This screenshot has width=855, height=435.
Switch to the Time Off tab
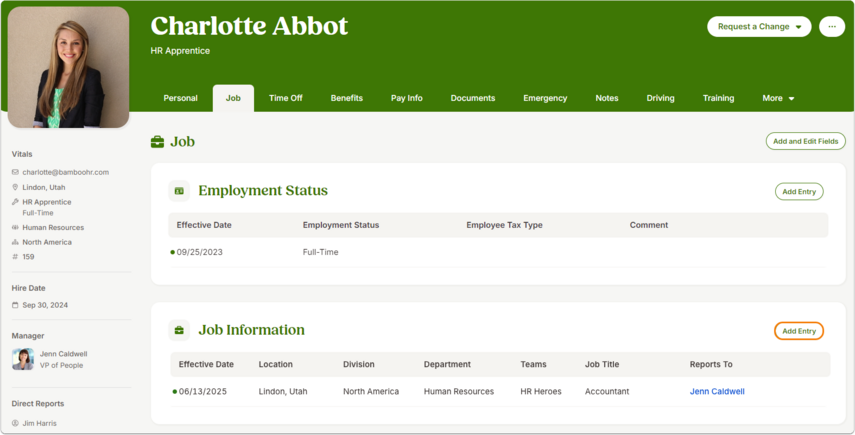(x=285, y=98)
